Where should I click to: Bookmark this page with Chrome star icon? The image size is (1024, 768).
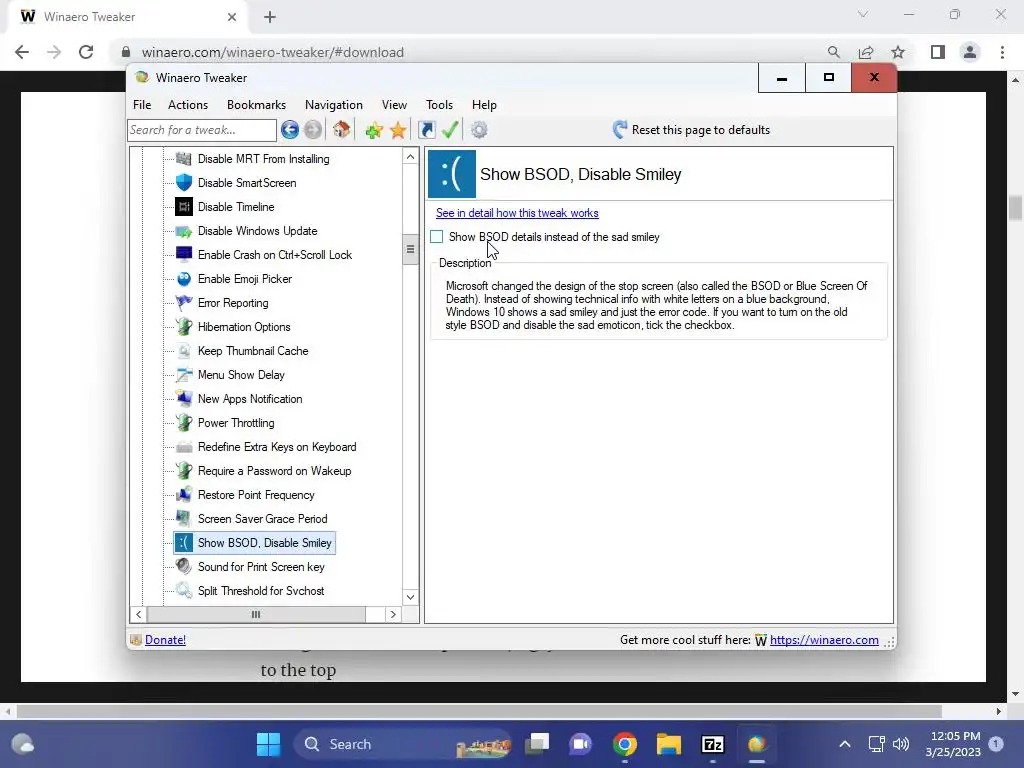click(898, 52)
